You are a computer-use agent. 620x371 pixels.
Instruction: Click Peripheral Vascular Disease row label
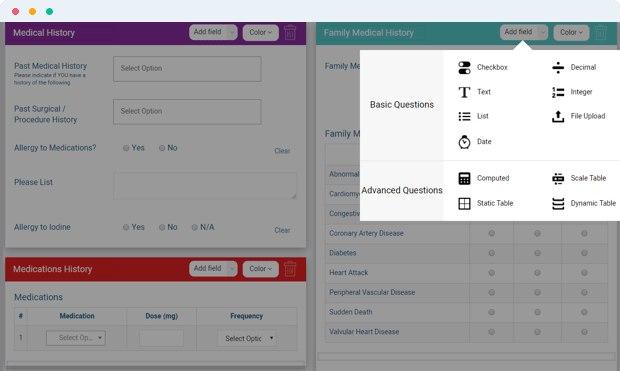372,293
